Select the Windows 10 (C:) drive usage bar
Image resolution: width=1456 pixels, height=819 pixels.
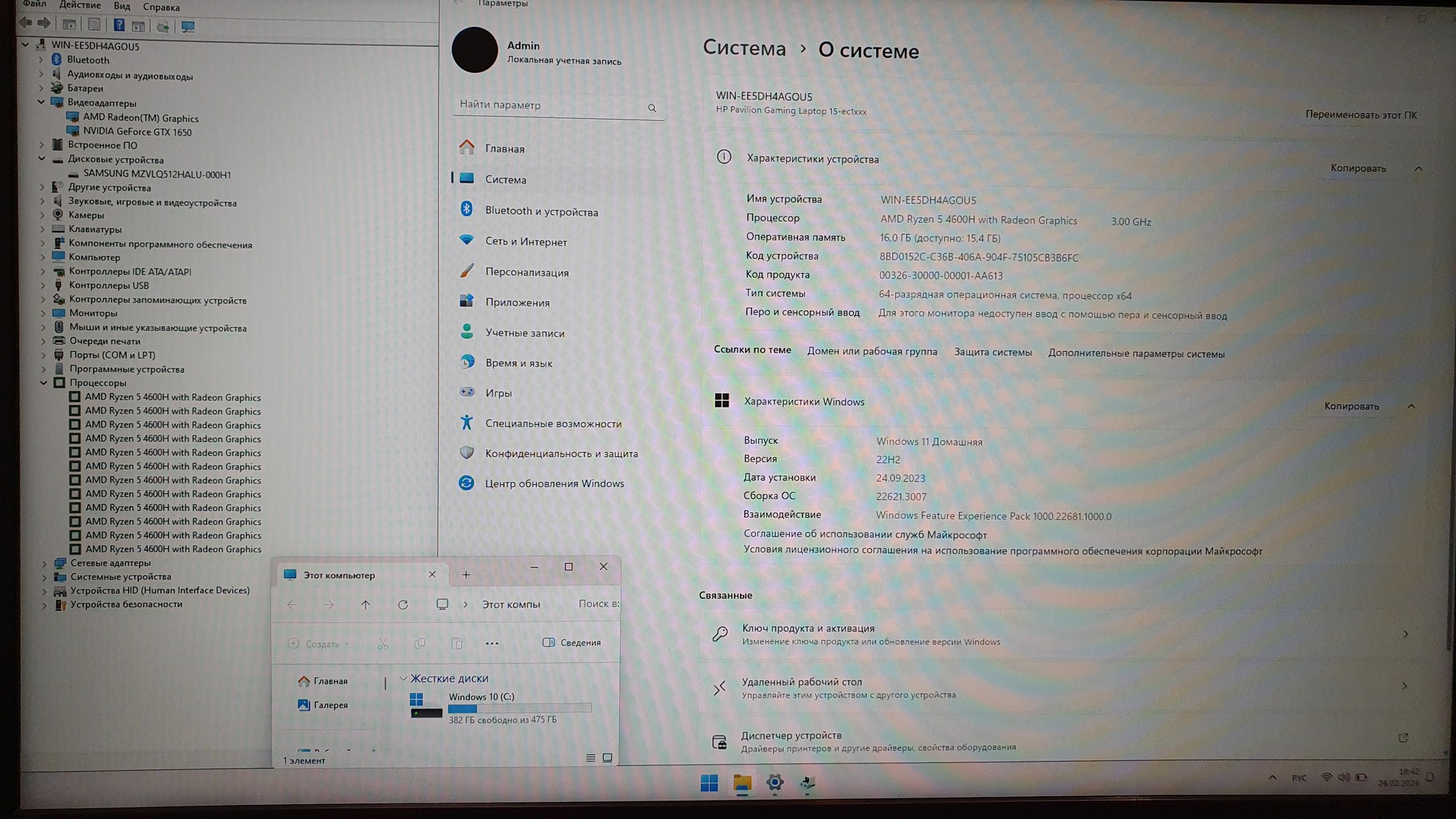[x=519, y=708]
